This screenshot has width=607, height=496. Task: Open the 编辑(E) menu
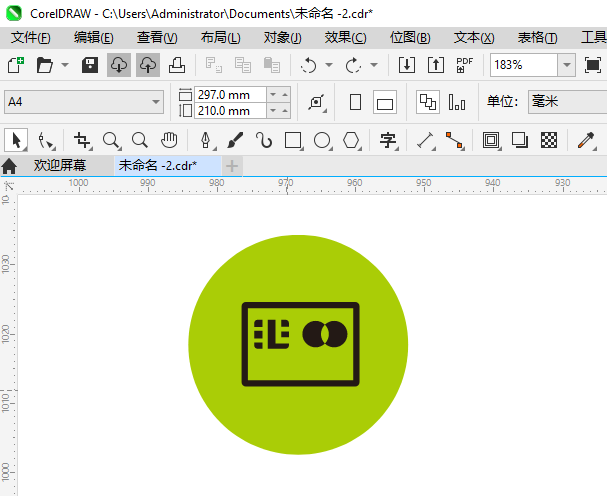pos(94,38)
